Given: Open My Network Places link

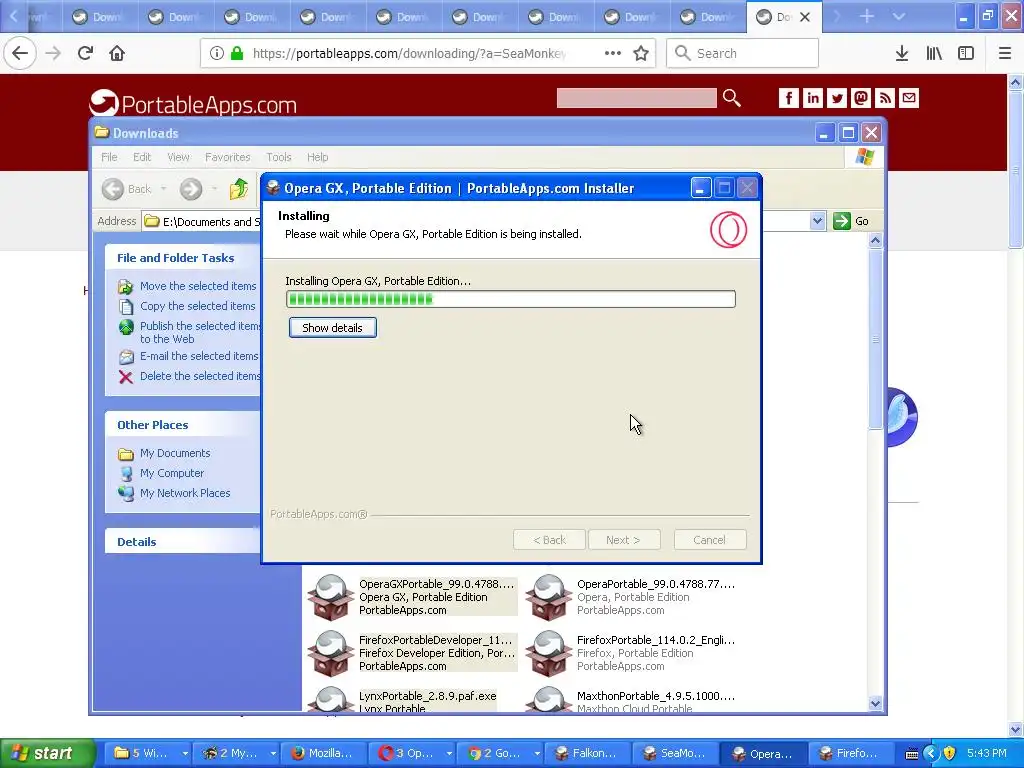Looking at the screenshot, I should click(185, 493).
